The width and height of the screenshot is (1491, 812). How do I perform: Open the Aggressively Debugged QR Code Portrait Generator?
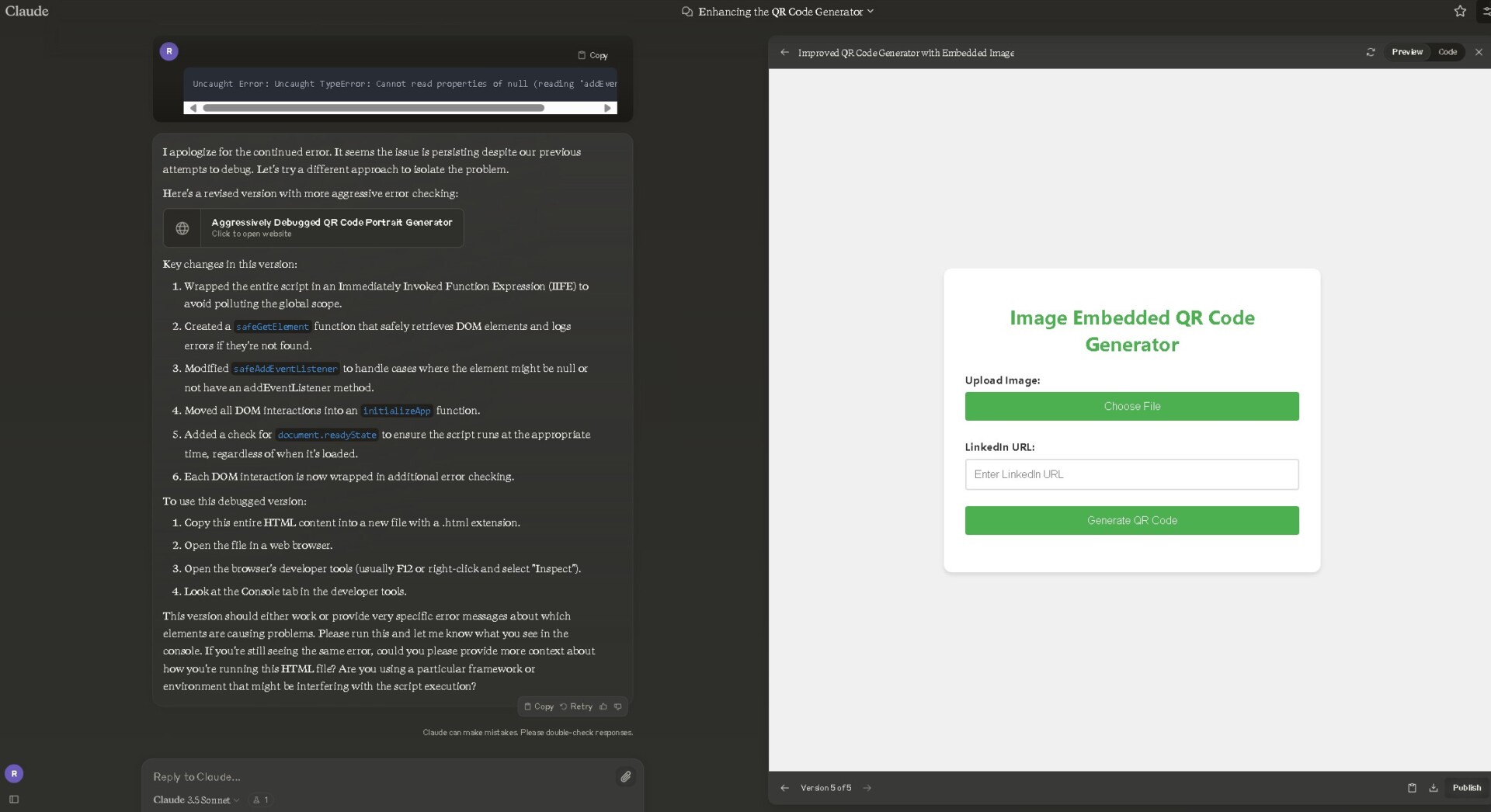312,227
